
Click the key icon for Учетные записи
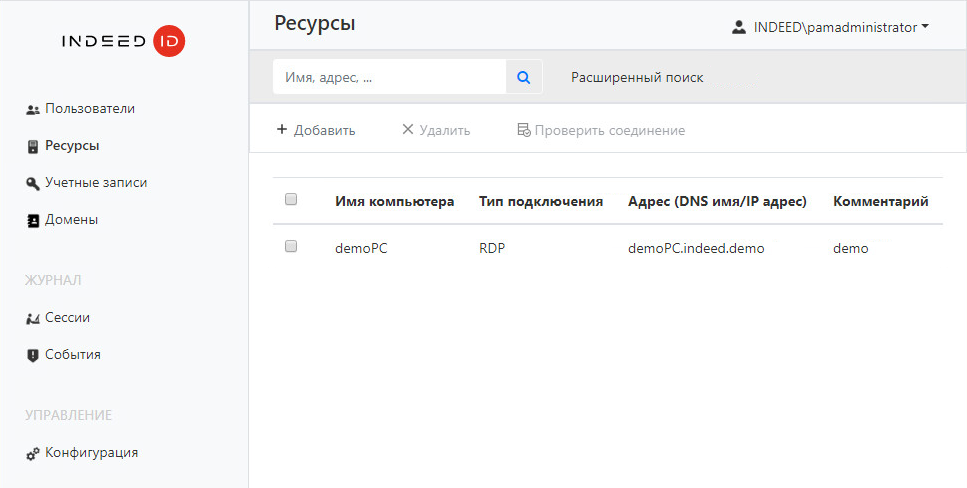coord(32,183)
